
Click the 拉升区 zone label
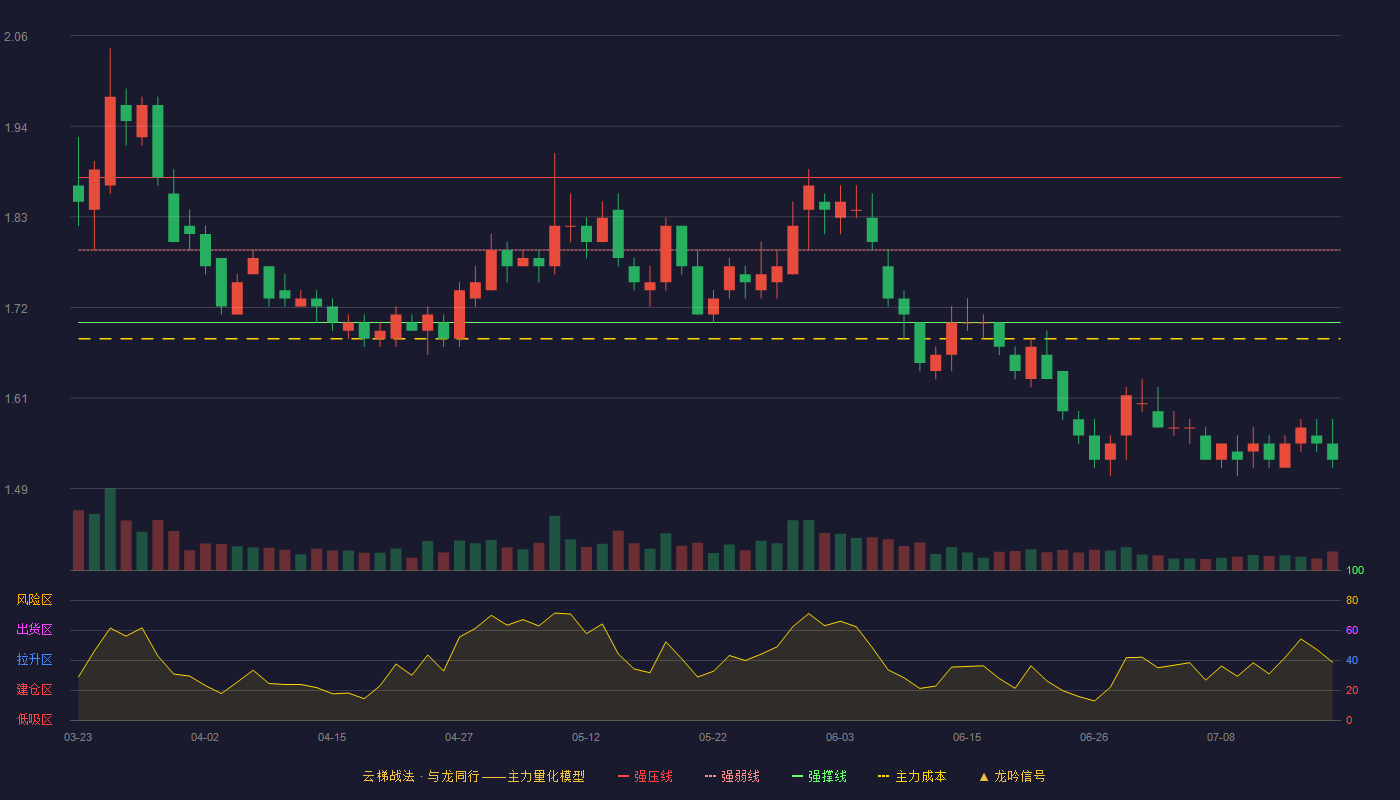pyautogui.click(x=35, y=660)
